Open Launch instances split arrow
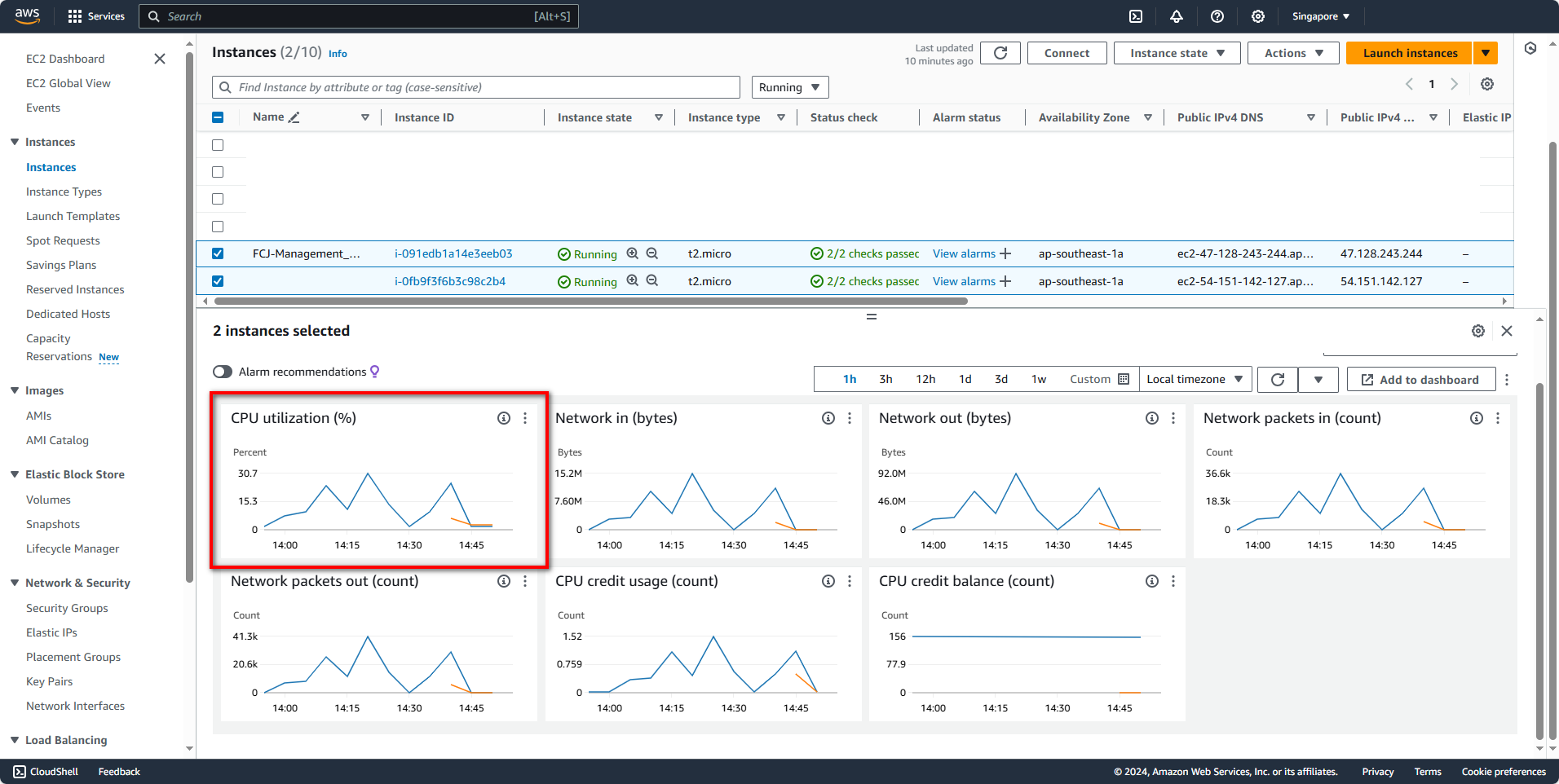The image size is (1559, 784). tap(1486, 53)
